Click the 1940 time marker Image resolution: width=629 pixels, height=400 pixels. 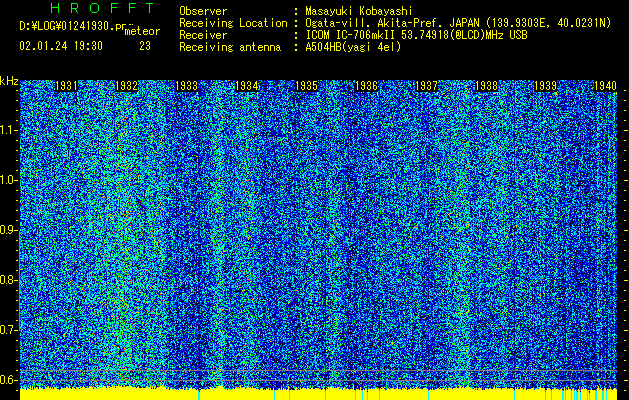tap(605, 86)
